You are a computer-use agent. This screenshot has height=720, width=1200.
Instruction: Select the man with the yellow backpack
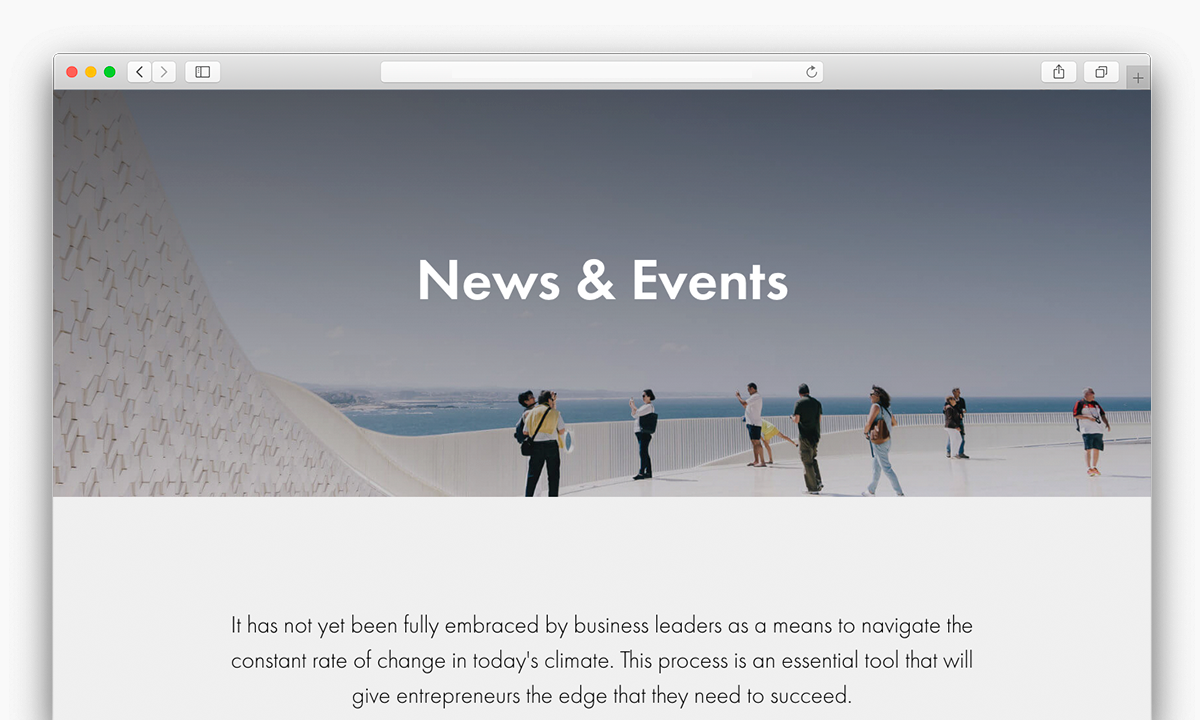(x=543, y=444)
